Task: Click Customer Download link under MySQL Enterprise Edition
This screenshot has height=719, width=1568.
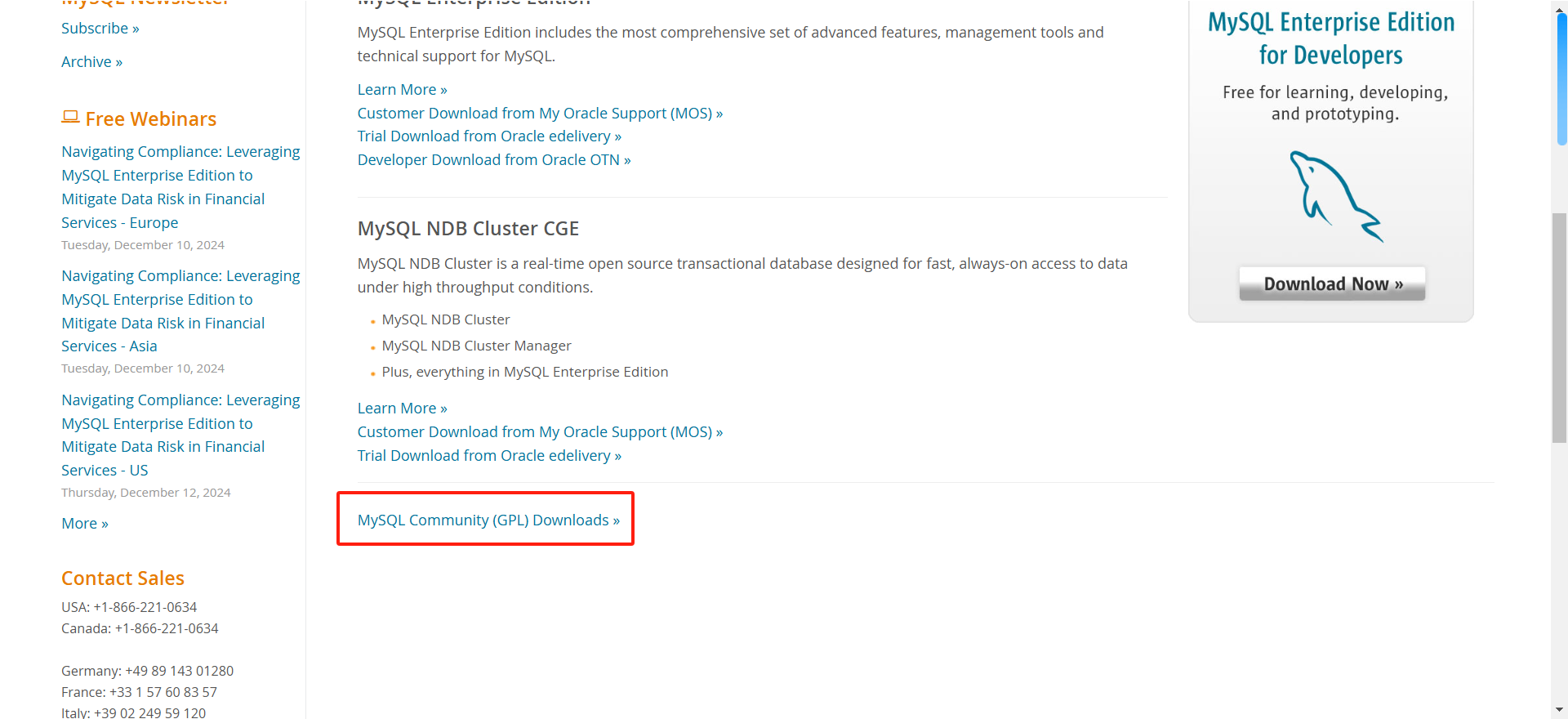Action: click(539, 113)
